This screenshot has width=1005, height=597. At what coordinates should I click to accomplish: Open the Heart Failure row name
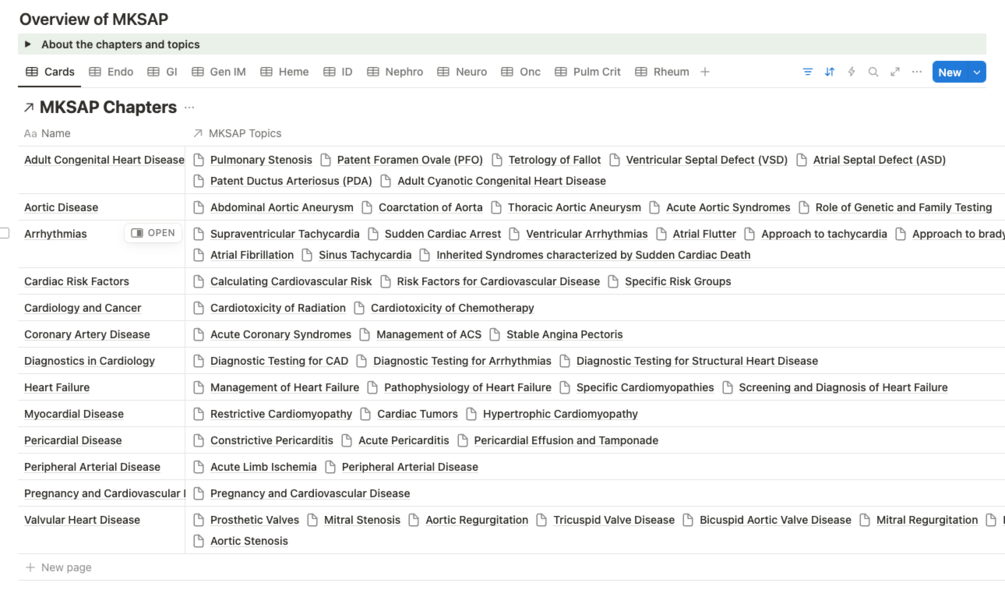(x=56, y=387)
